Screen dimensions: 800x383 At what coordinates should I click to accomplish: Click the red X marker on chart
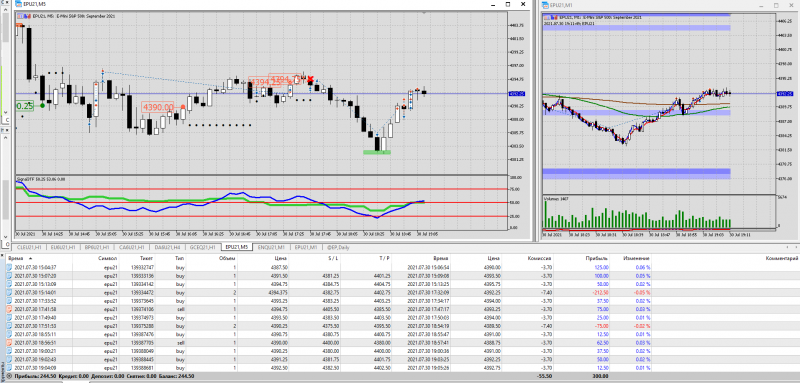tap(310, 79)
